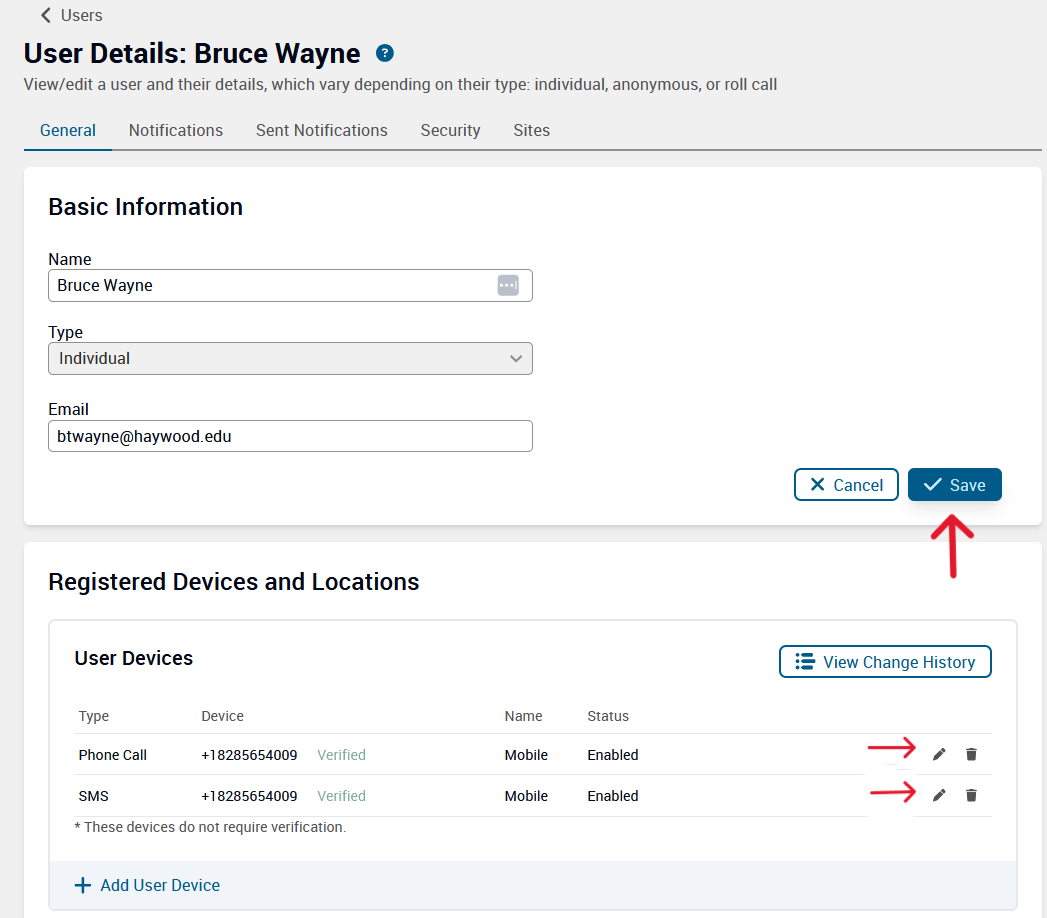Screen dimensions: 1047x918
Task: Edit the Phone Call device
Action: (938, 754)
